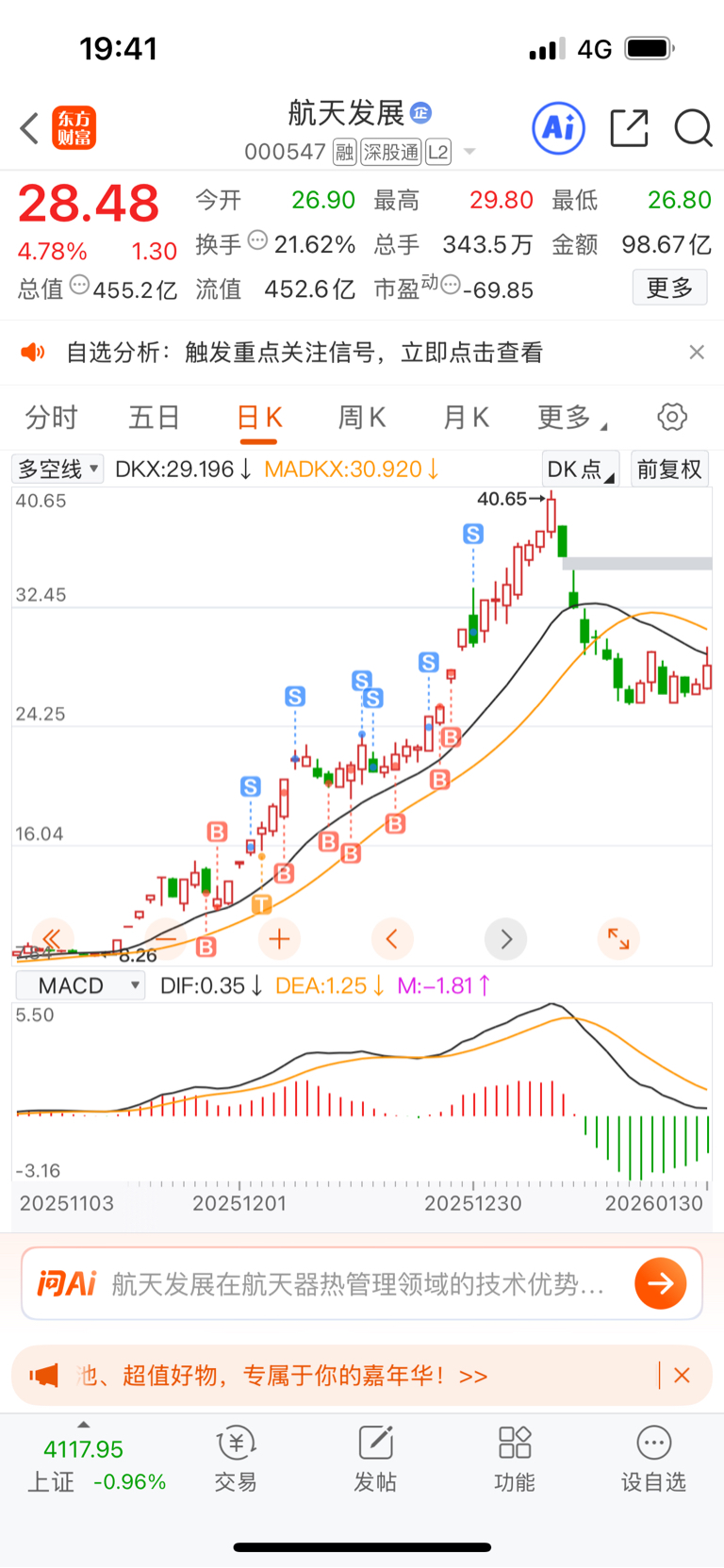Open the MACD indicator dropdown
This screenshot has width=724, height=1568.
80,985
